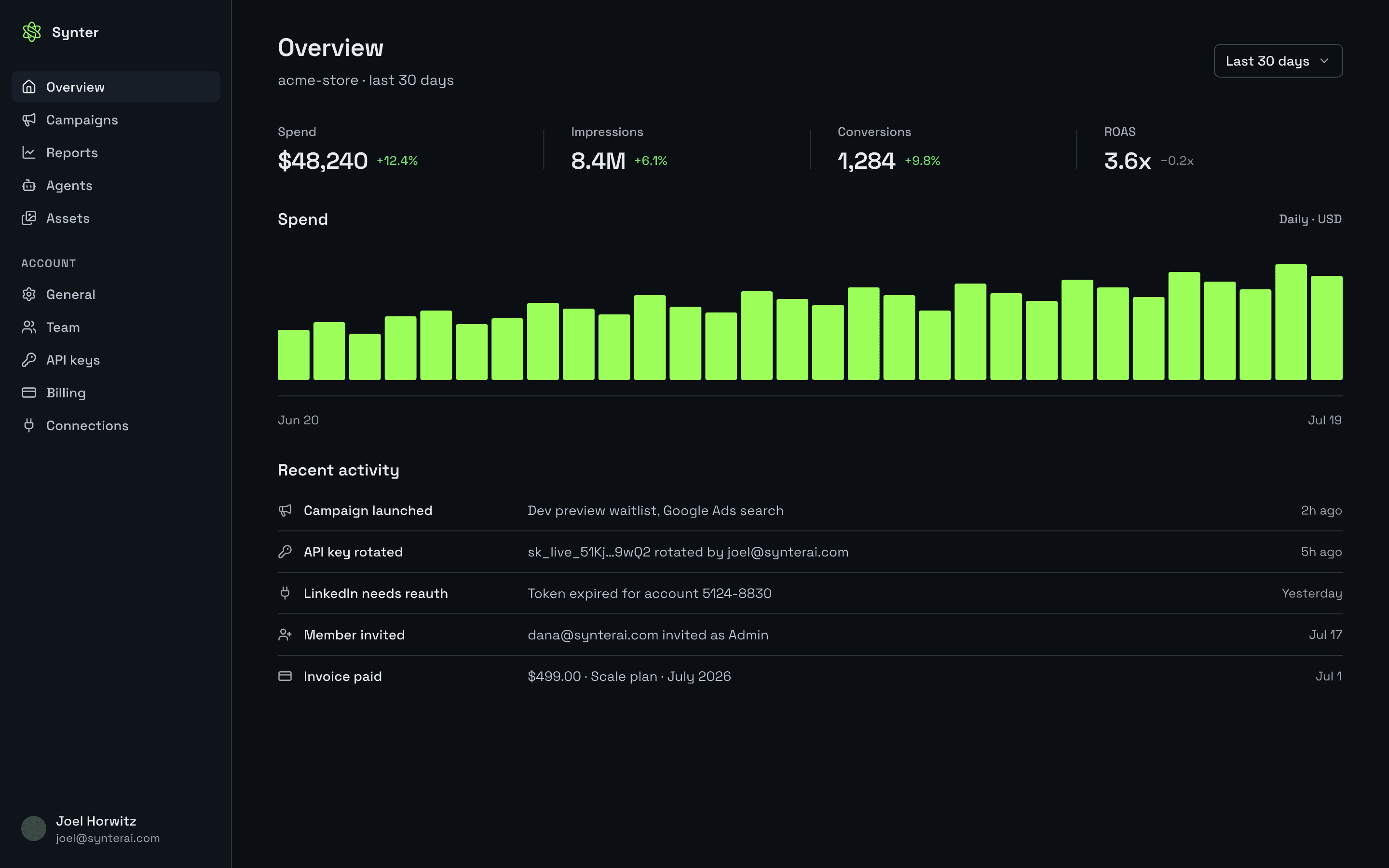The width and height of the screenshot is (1389, 868).
Task: Open General account settings
Action: tap(115, 294)
